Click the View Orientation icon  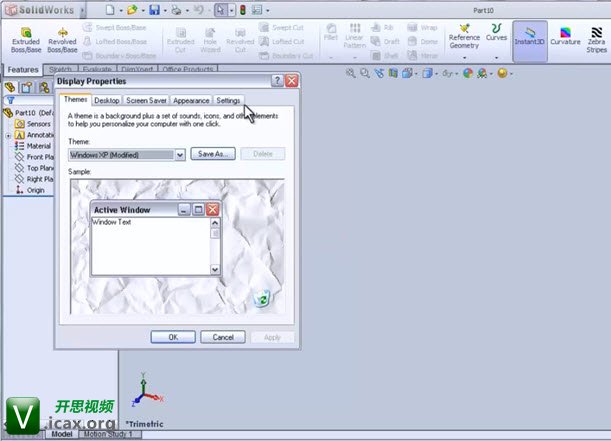(407, 73)
